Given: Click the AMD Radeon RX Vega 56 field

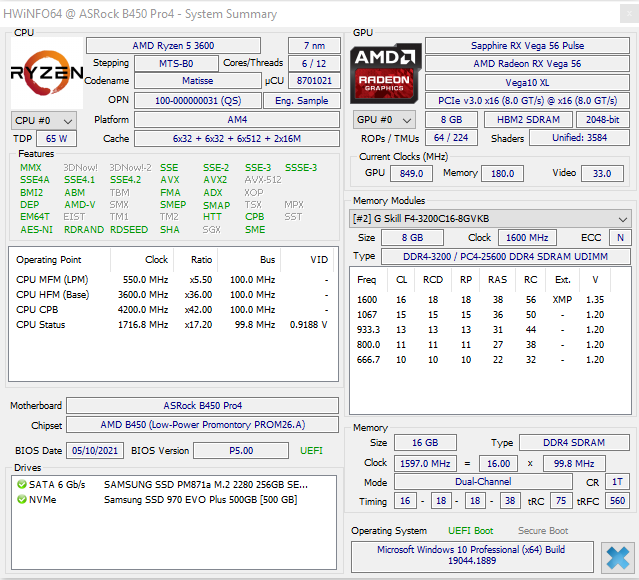Looking at the screenshot, I should 527,64.
